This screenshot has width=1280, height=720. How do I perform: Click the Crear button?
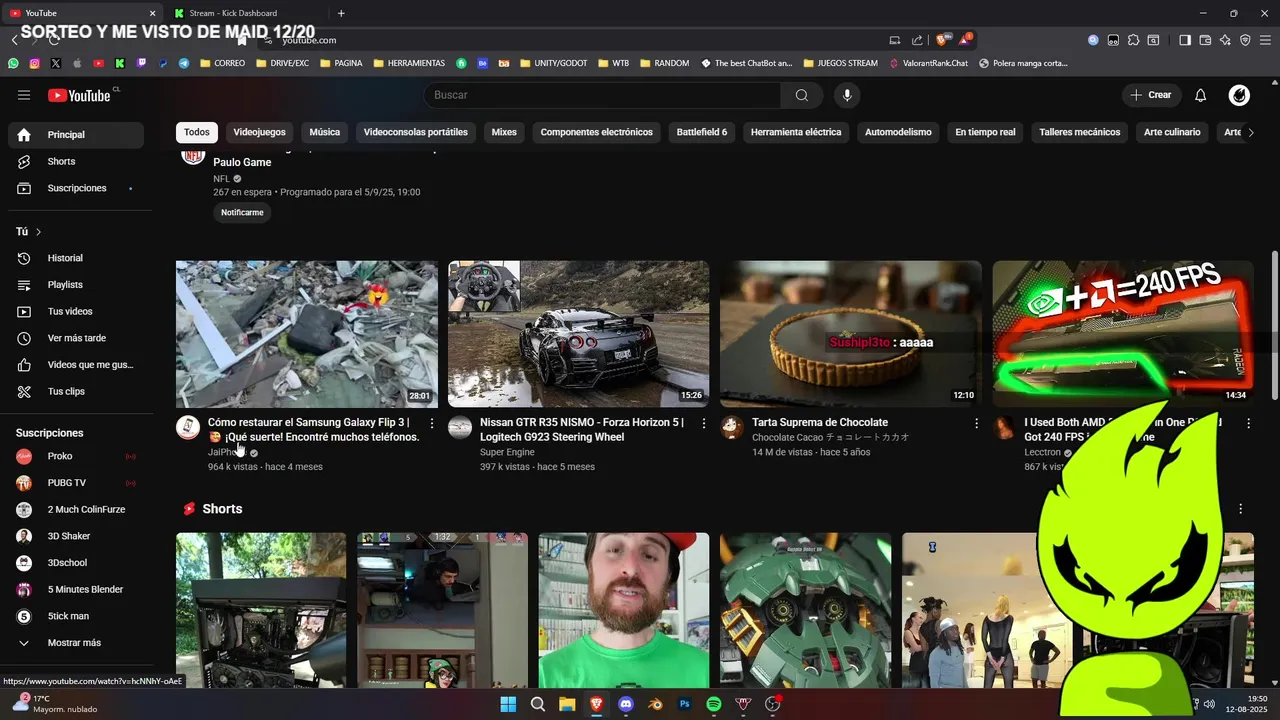click(1151, 95)
